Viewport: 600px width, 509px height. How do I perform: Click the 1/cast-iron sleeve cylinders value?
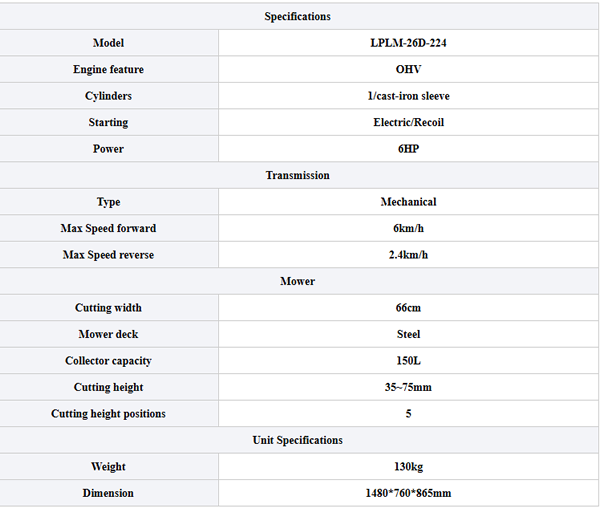coord(408,96)
